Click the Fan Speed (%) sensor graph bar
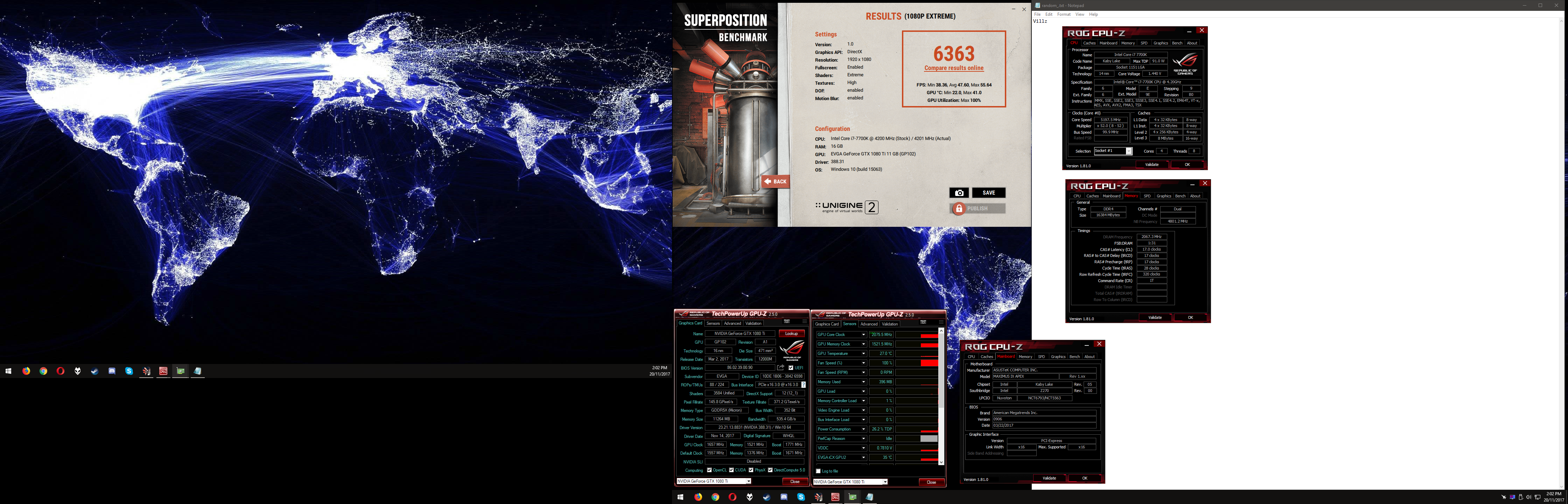Viewport: 1568px width, 504px height. [x=929, y=363]
